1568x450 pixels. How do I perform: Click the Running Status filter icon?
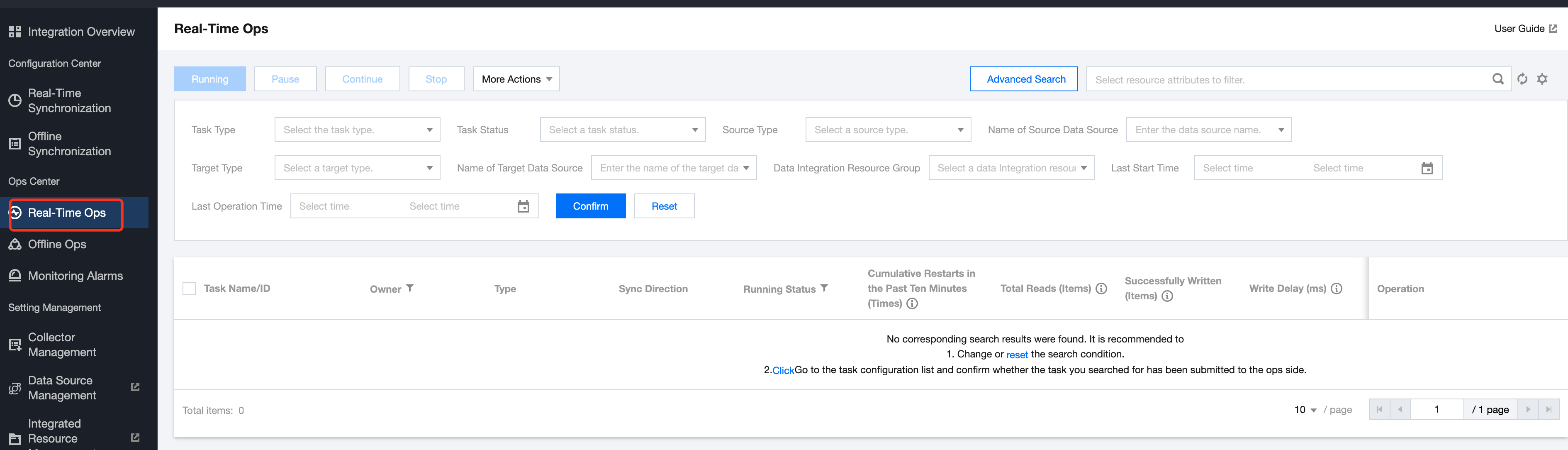(x=824, y=288)
